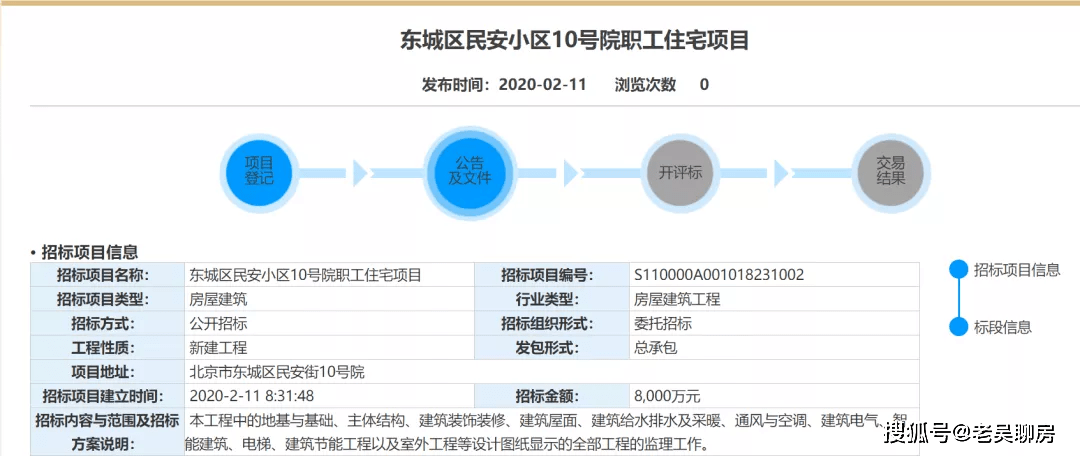Click the 招标项目信息 section heading above table
Viewport: 1080px width, 456px height.
pos(89,252)
